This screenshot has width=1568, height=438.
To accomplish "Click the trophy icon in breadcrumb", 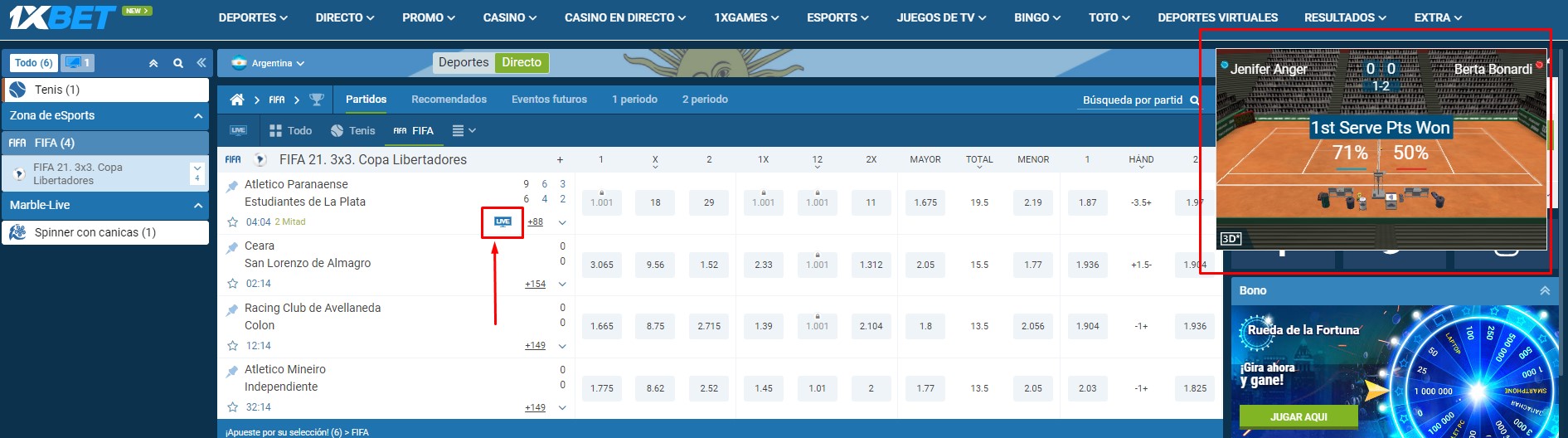I will [316, 100].
